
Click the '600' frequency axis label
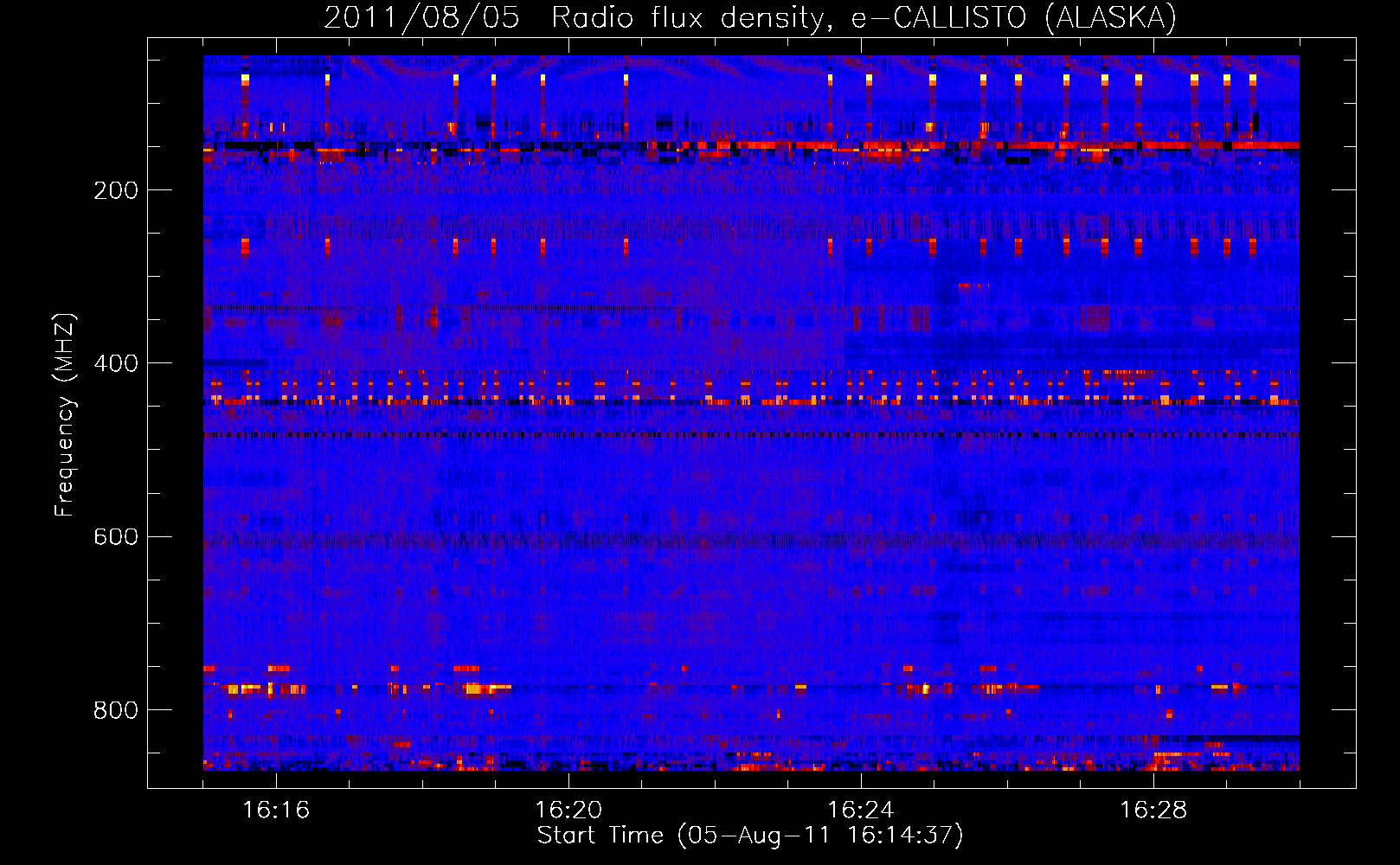pyautogui.click(x=116, y=537)
